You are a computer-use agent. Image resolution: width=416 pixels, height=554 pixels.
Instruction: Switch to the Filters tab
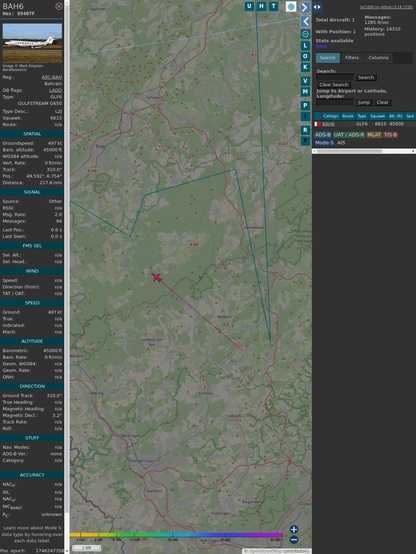coord(352,58)
